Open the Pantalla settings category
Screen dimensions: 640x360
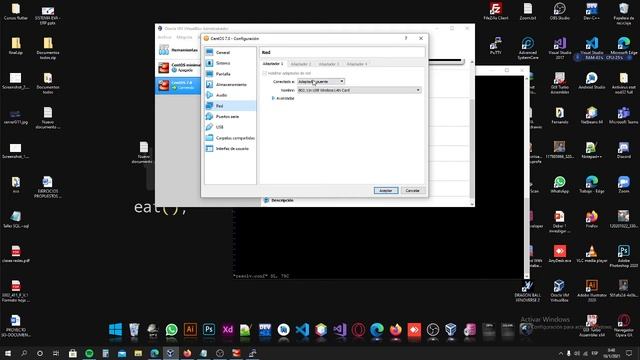coord(230,74)
